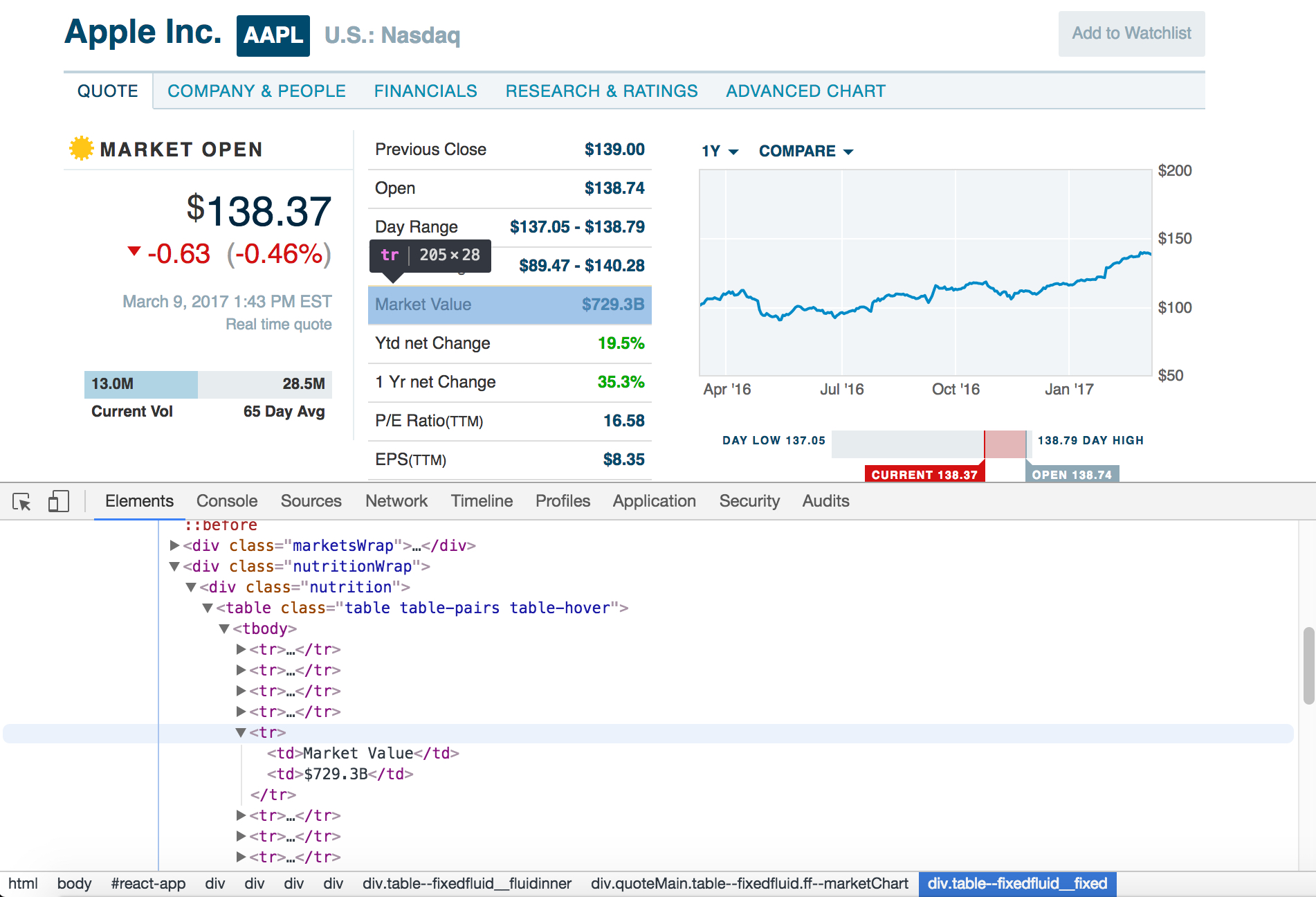Click the Apple Inc. company heading

click(143, 33)
